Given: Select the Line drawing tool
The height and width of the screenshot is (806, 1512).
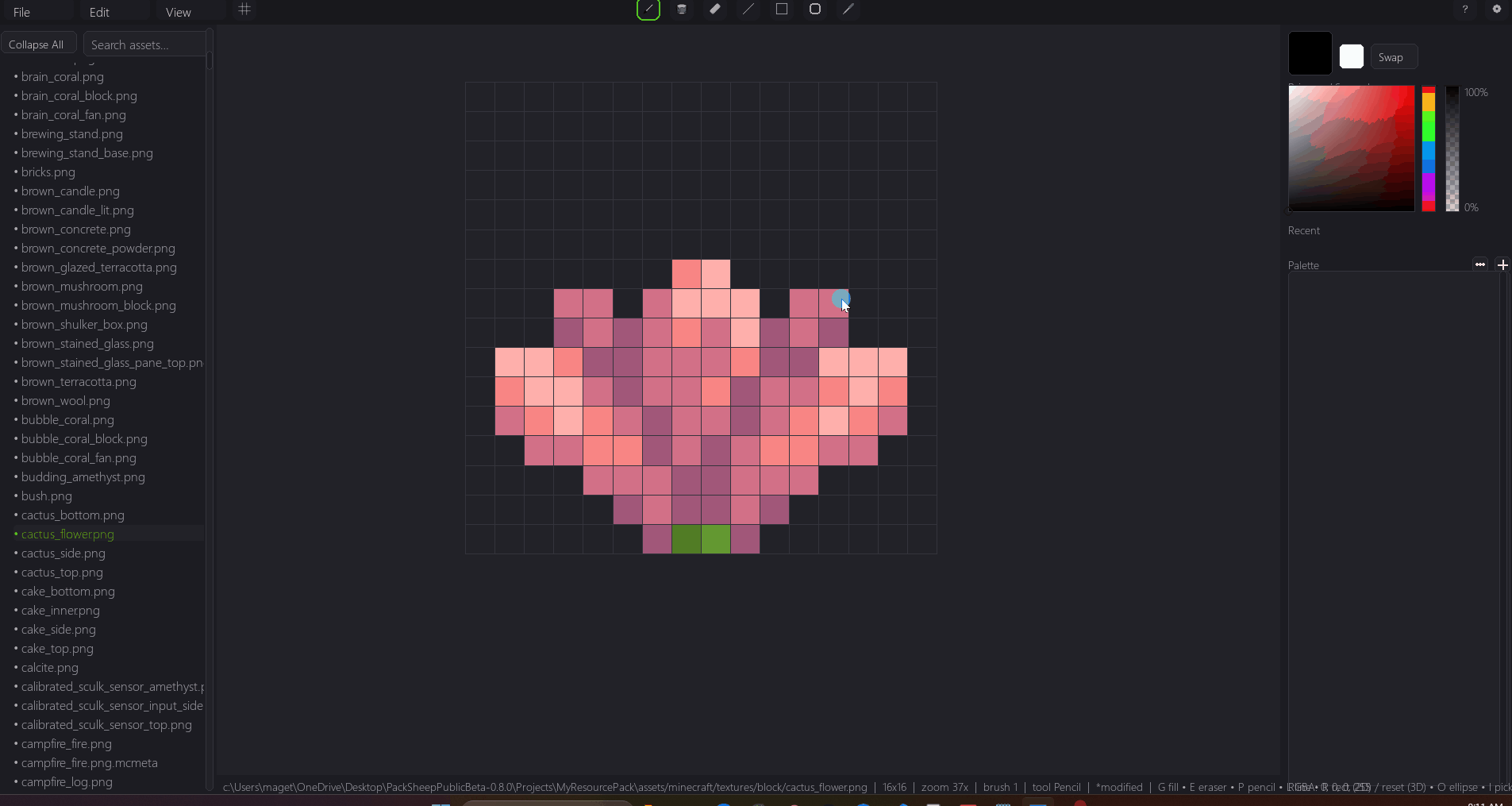Looking at the screenshot, I should (748, 10).
